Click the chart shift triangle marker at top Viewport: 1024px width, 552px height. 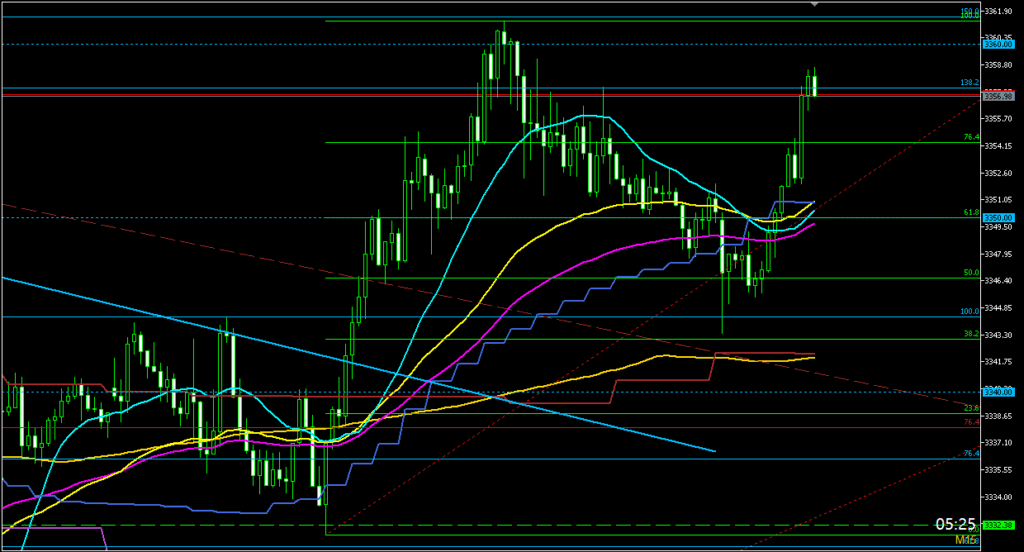click(814, 4)
